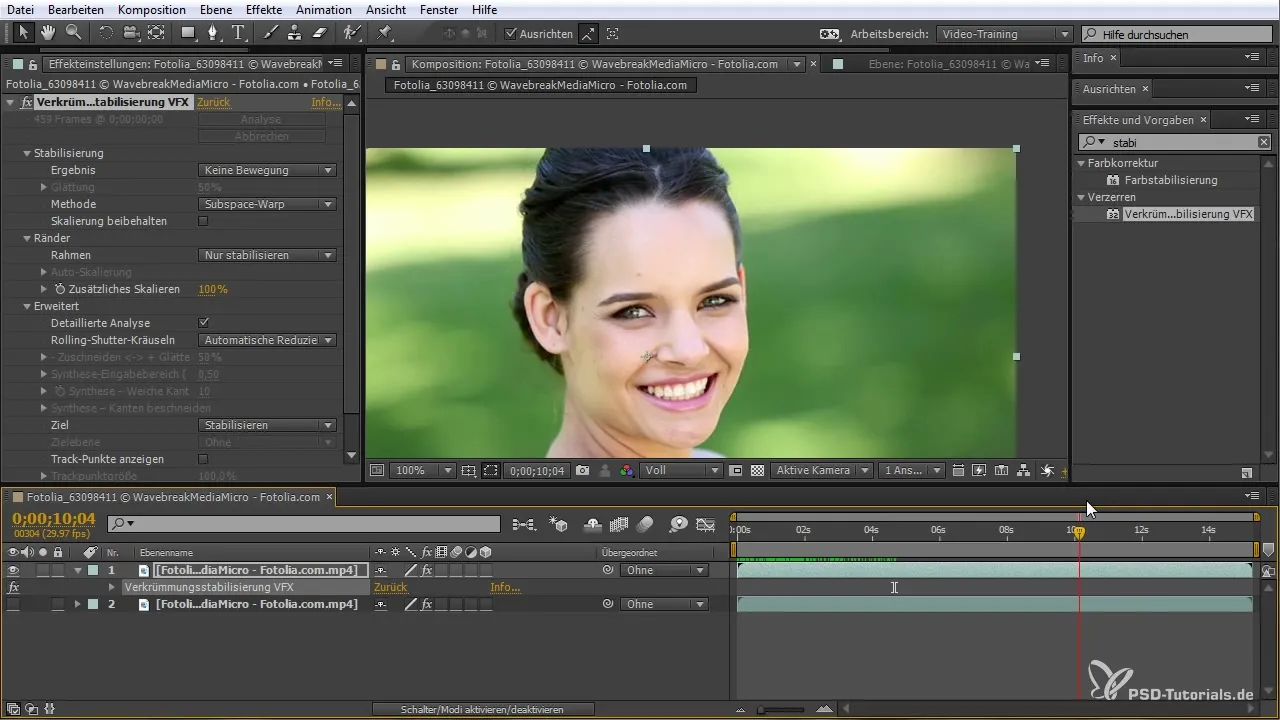Viewport: 1280px width, 720px height.
Task: Hide layer 1 with the eye toggle
Action: point(13,570)
